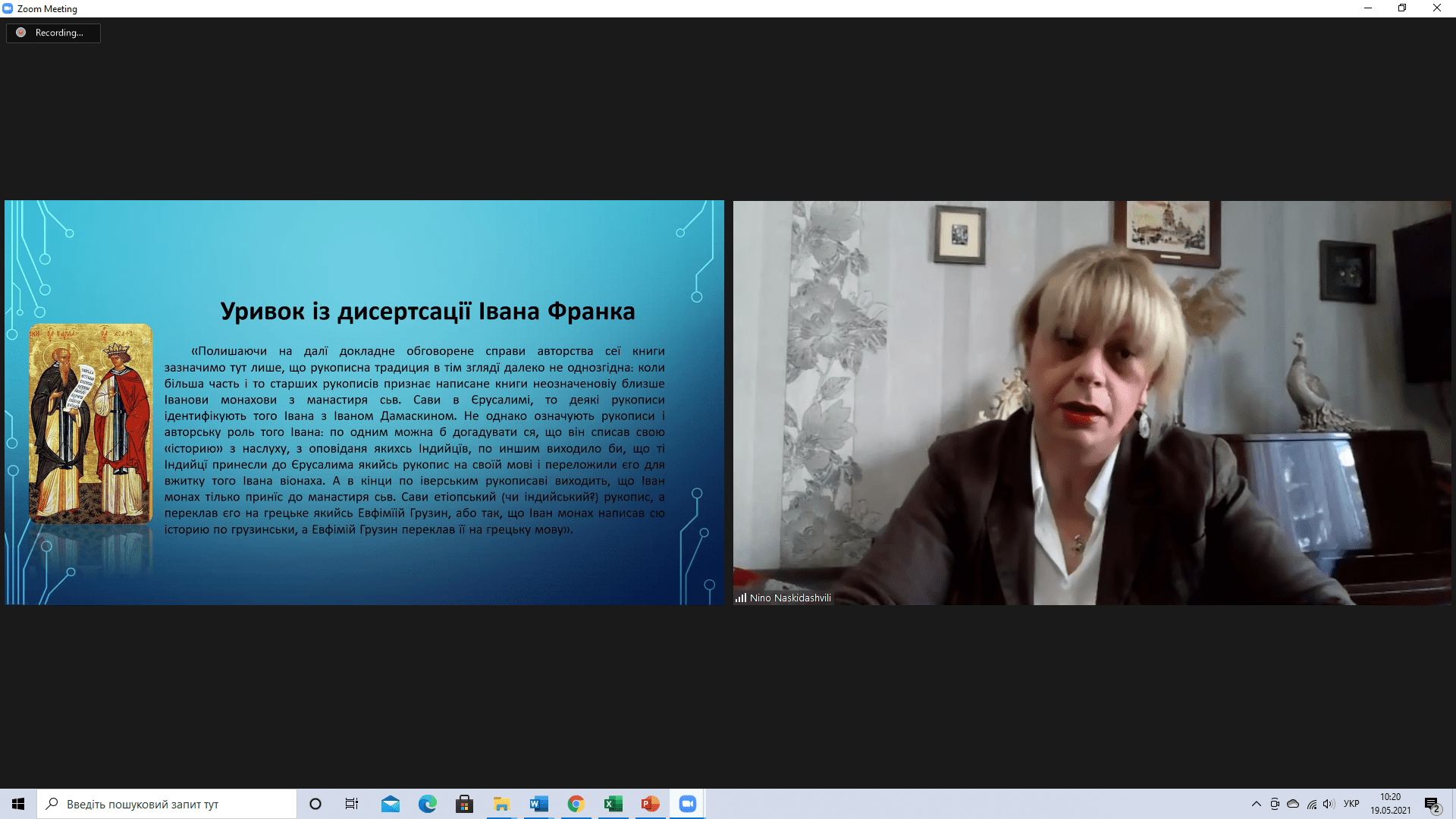Open Google Chrome from the taskbar
The width and height of the screenshot is (1456, 819).
pos(576,804)
